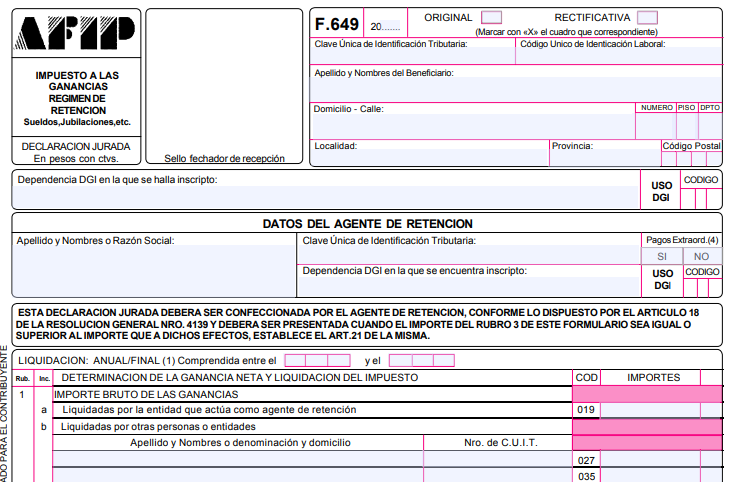
Task: Select SI under Pagos Extraord.(4)
Action: [662, 256]
